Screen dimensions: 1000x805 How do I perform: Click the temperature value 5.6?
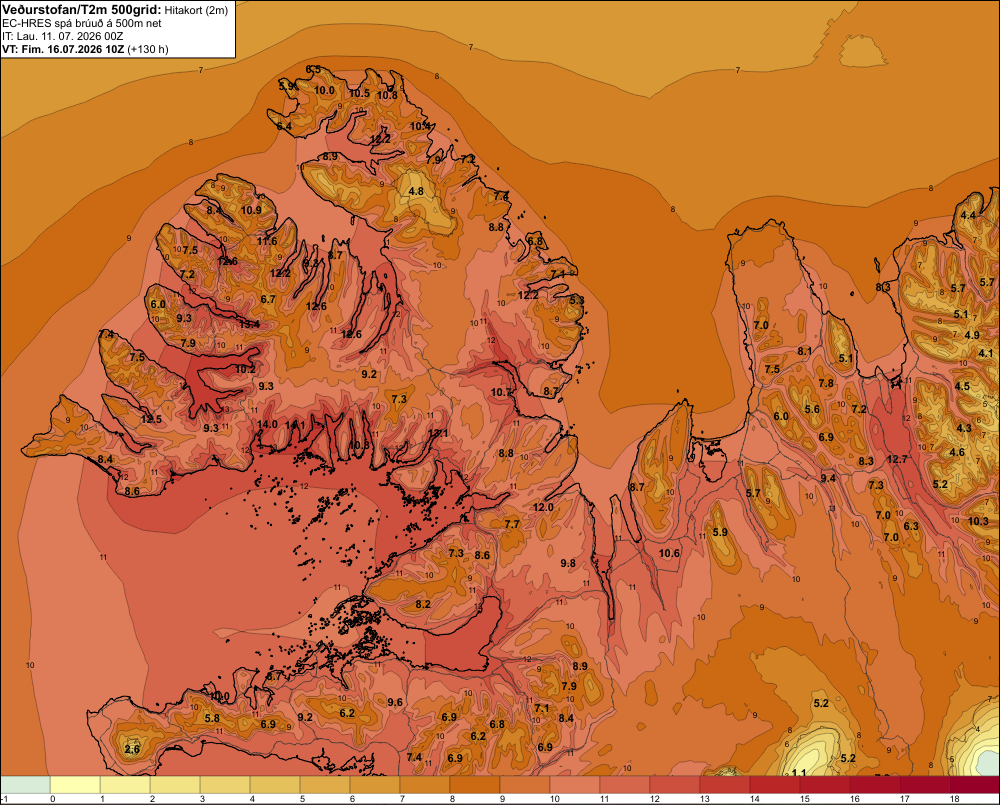click(x=812, y=410)
